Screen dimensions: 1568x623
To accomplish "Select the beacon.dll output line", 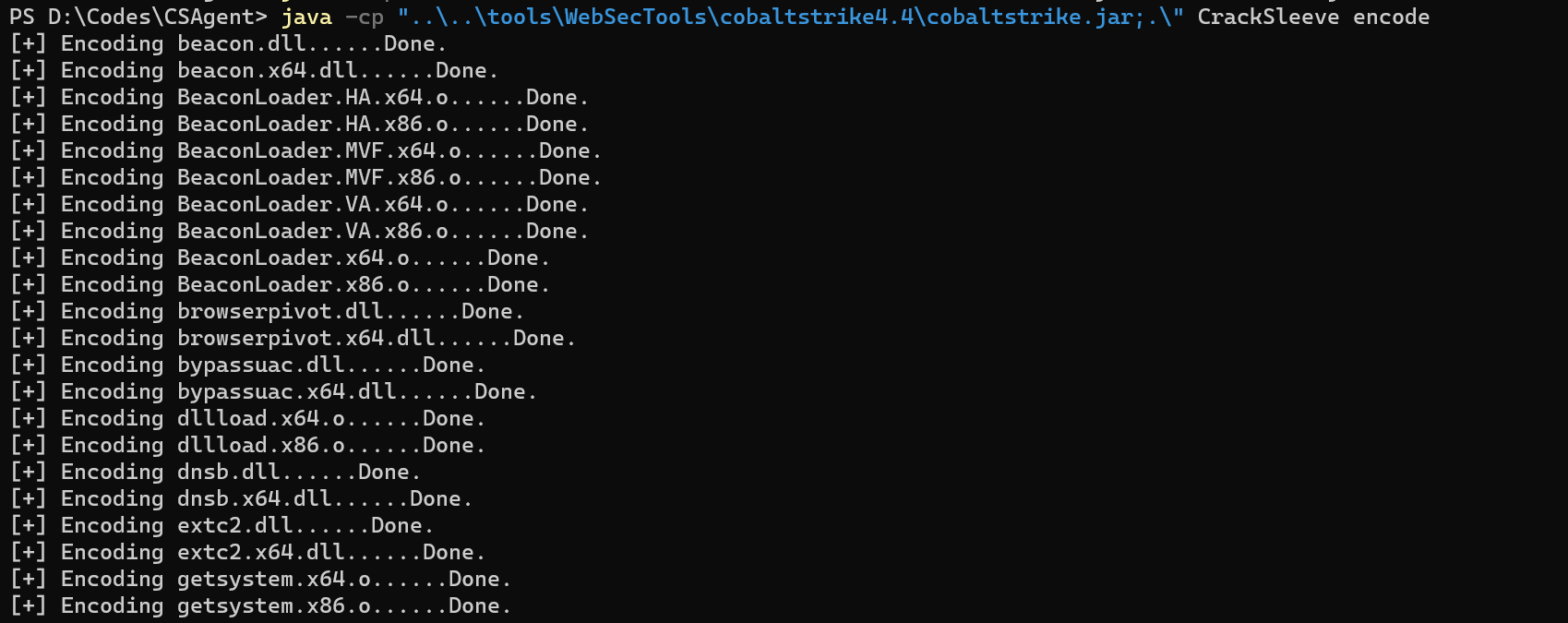I will [228, 44].
